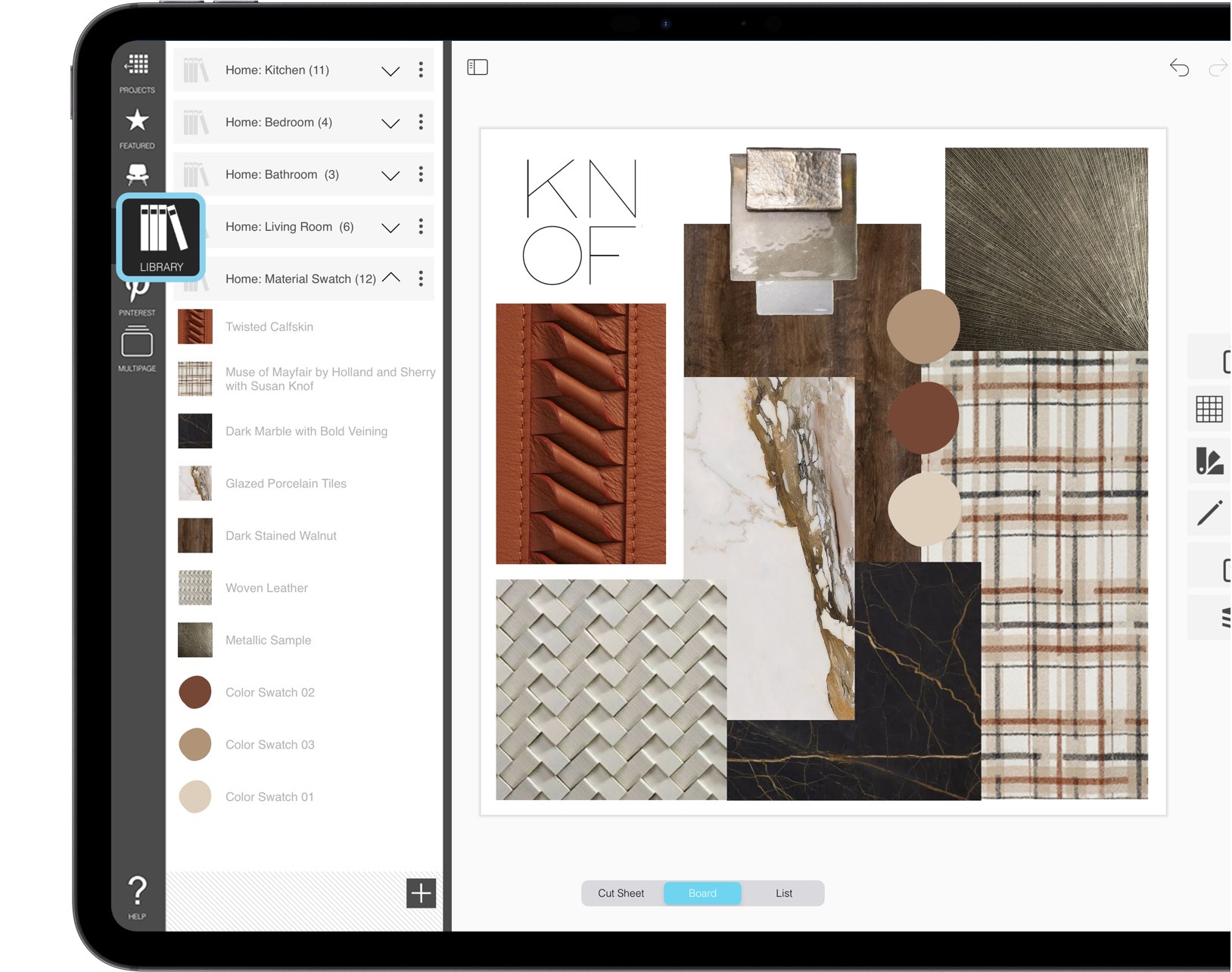Image resolution: width=1232 pixels, height=972 pixels.
Task: Open the Twisted Calfskin swatch thumbnail
Action: pyautogui.click(x=194, y=326)
